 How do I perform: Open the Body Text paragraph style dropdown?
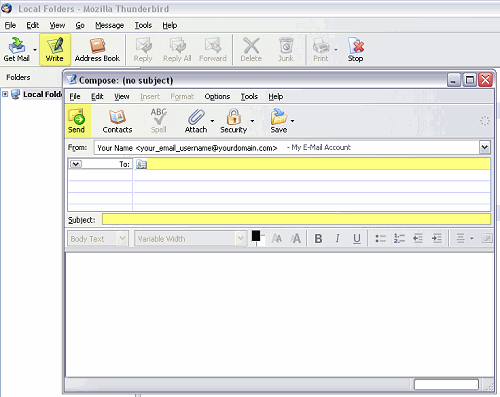click(x=98, y=239)
